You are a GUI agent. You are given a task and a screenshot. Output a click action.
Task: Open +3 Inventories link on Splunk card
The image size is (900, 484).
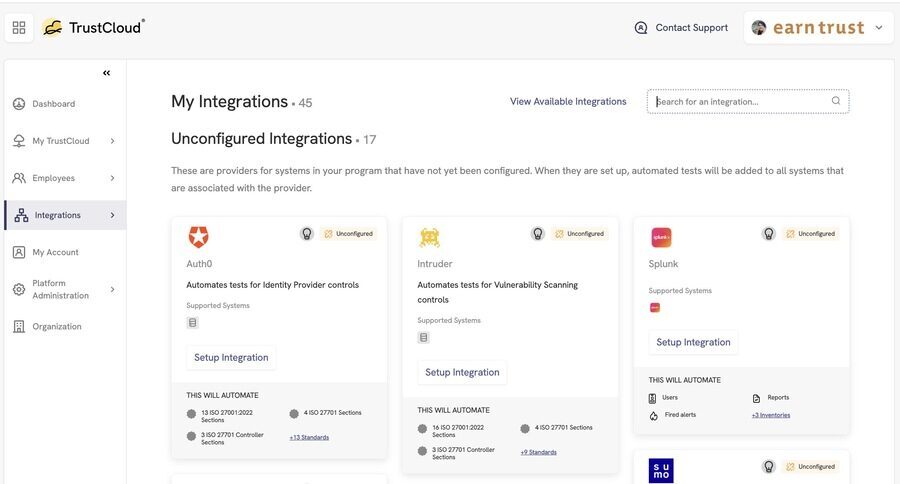tap(771, 415)
